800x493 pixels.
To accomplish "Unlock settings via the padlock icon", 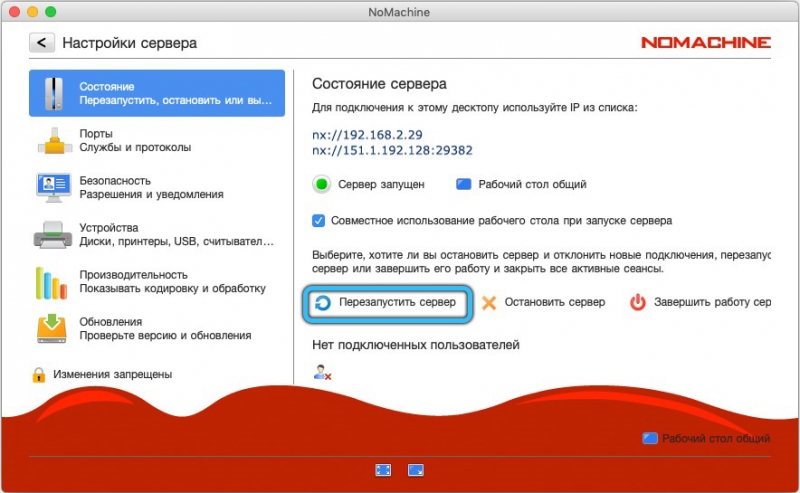I will pos(38,375).
